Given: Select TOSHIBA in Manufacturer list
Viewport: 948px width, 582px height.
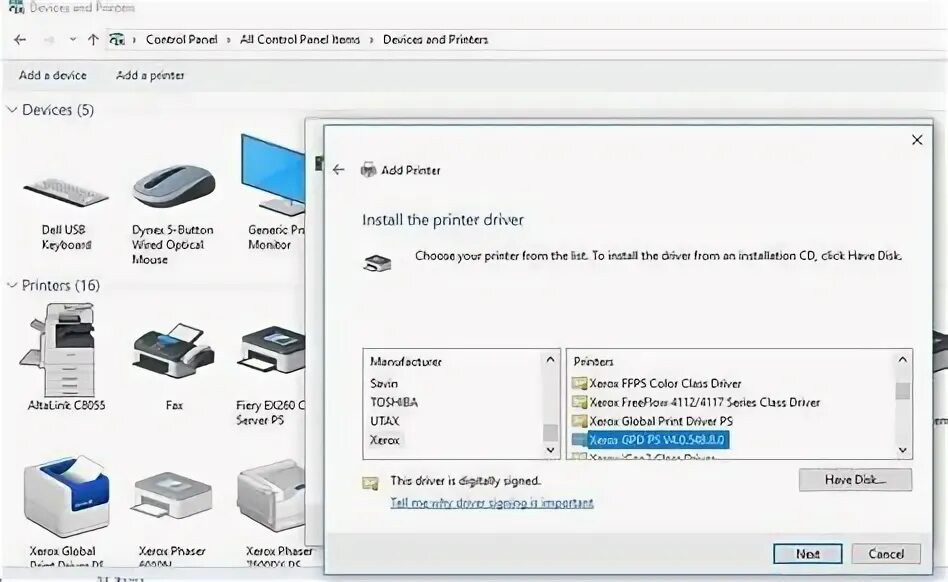Looking at the screenshot, I should coord(394,402).
